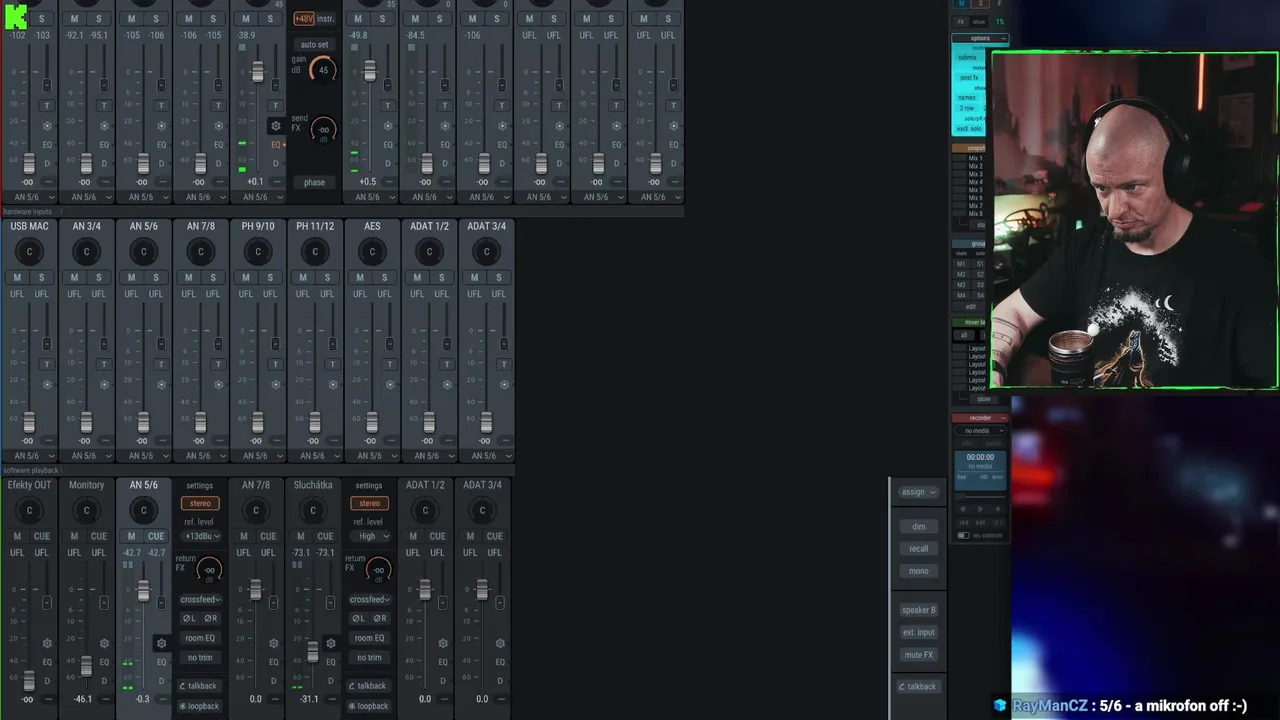Viewport: 1280px width, 720px height.
Task: Toggle the instr. input mode
Action: pyautogui.click(x=326, y=19)
